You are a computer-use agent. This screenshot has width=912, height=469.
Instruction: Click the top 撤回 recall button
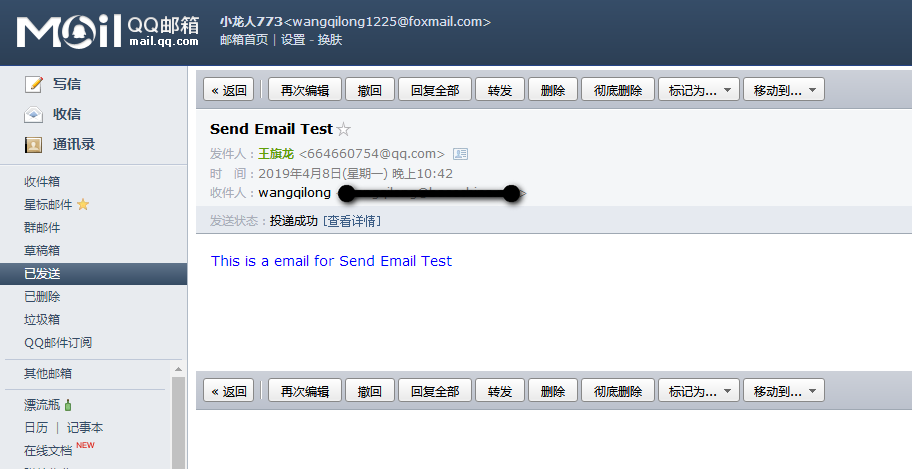[x=370, y=90]
